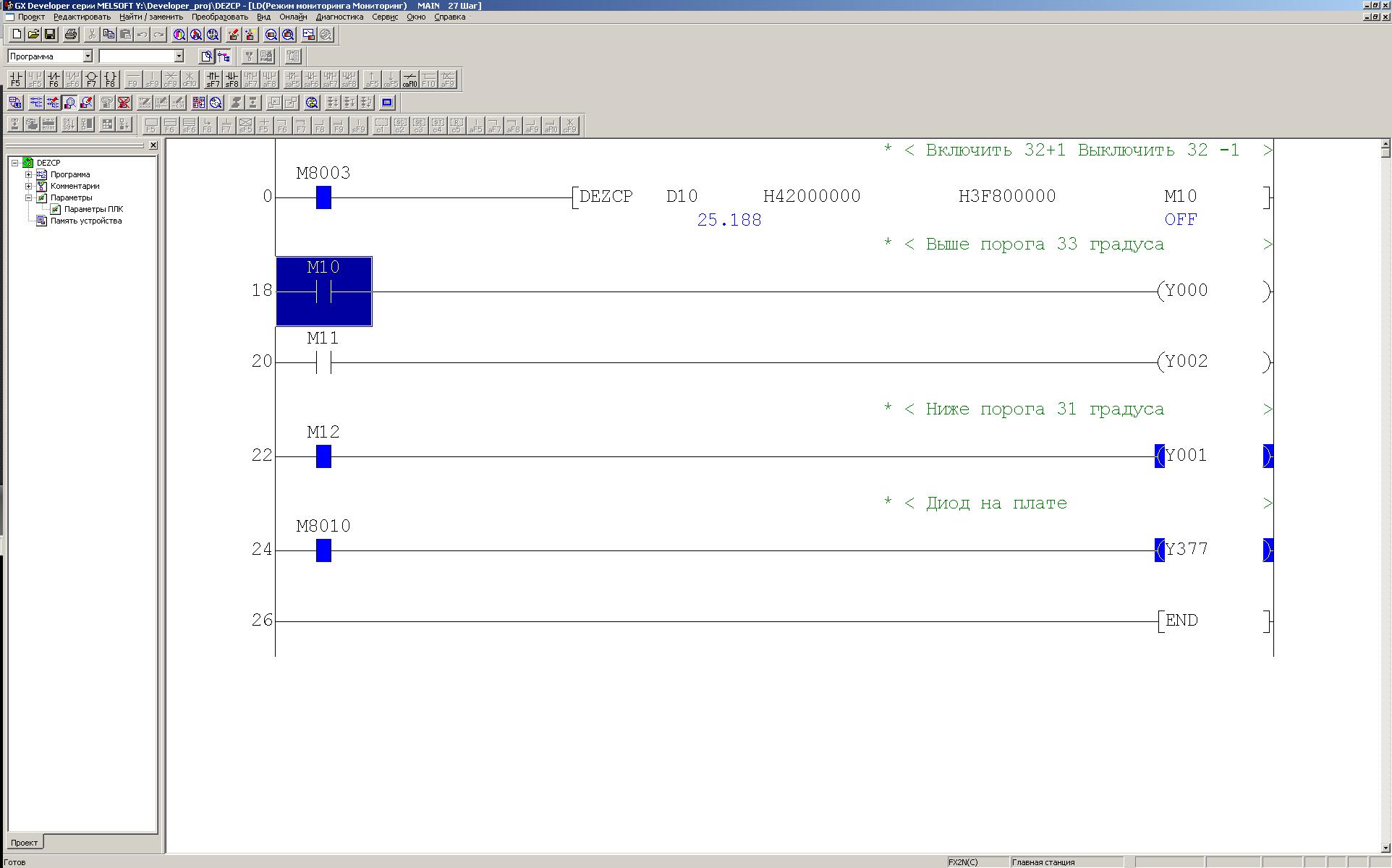The width and height of the screenshot is (1392, 868).
Task: Click the M12 contact on step 22
Action: pyautogui.click(x=323, y=456)
